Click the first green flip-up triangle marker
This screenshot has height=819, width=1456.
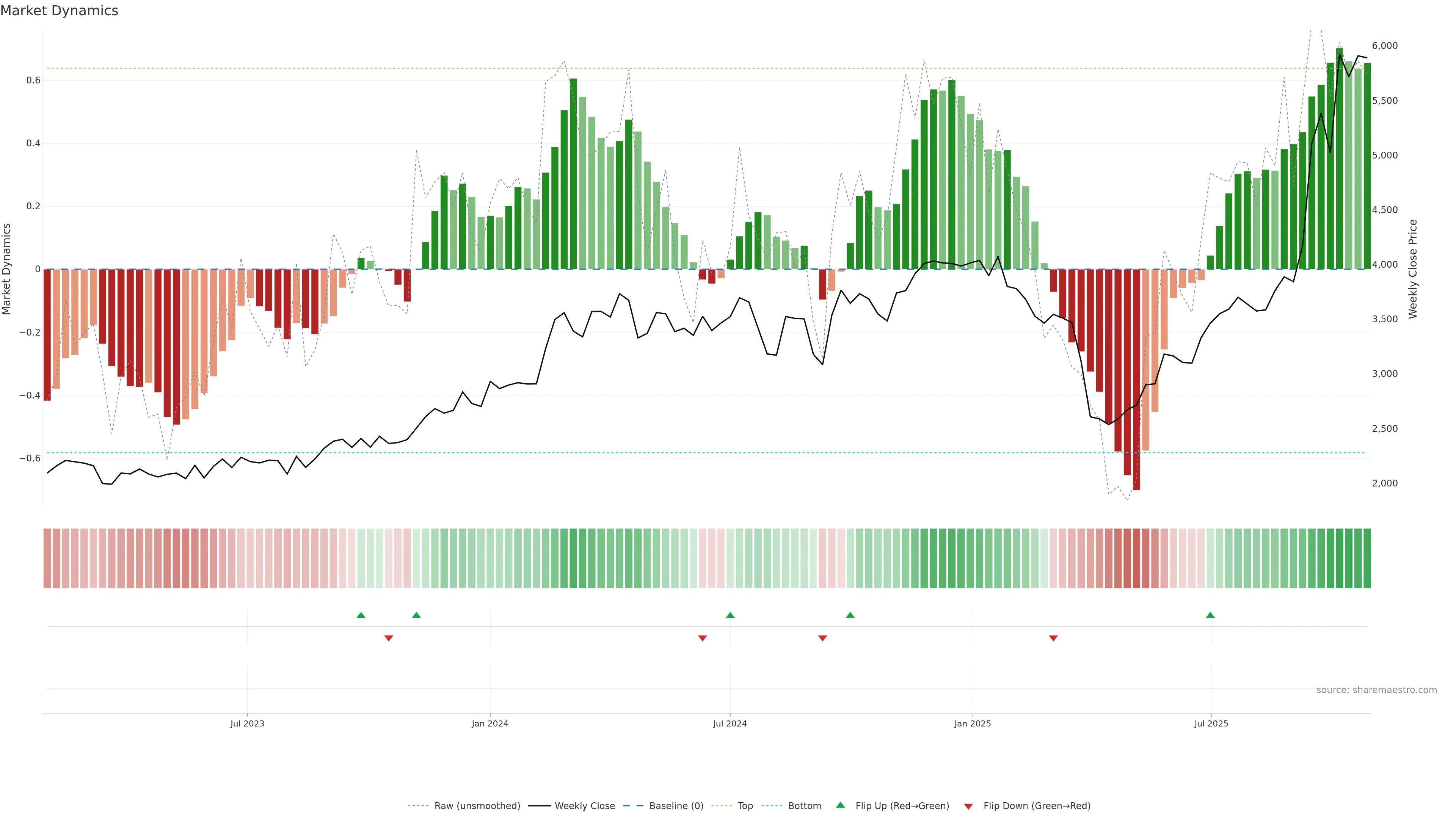pos(361,615)
